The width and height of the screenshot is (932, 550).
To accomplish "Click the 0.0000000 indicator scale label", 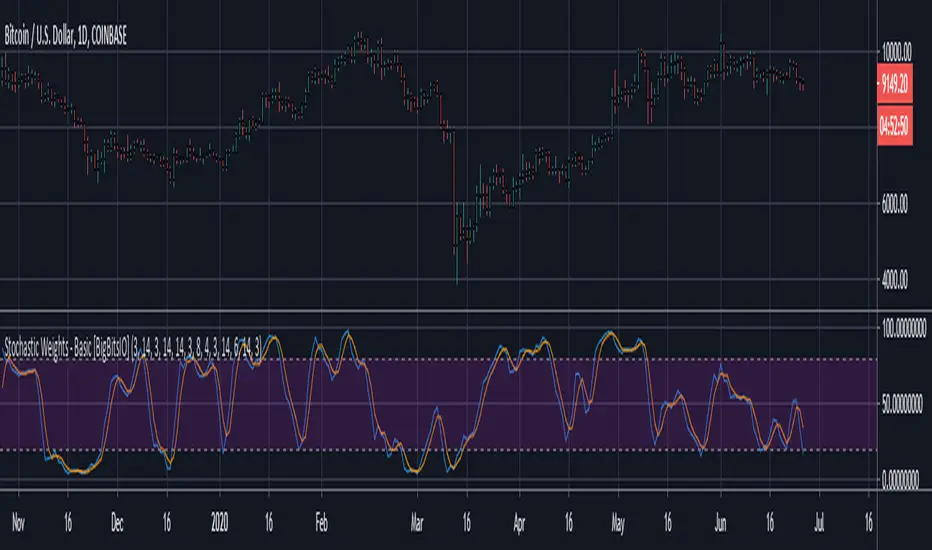I will coord(900,479).
